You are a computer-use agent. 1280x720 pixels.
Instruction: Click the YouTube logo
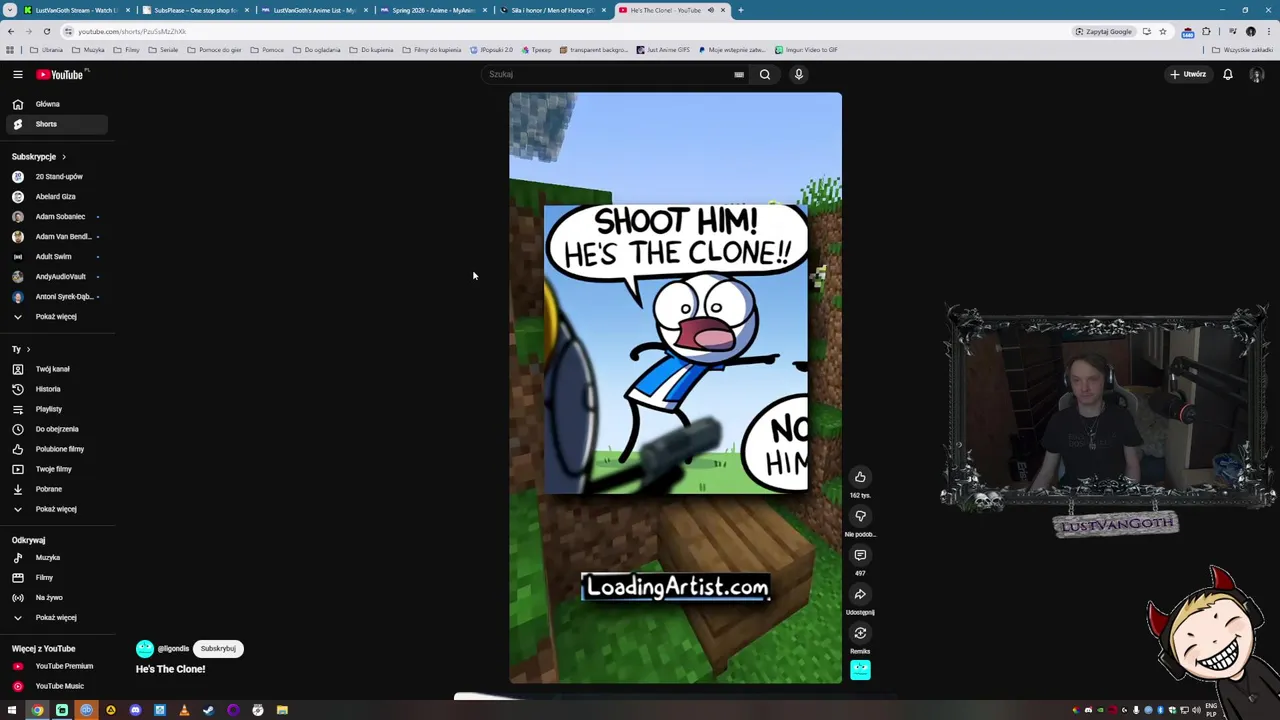pyautogui.click(x=61, y=74)
